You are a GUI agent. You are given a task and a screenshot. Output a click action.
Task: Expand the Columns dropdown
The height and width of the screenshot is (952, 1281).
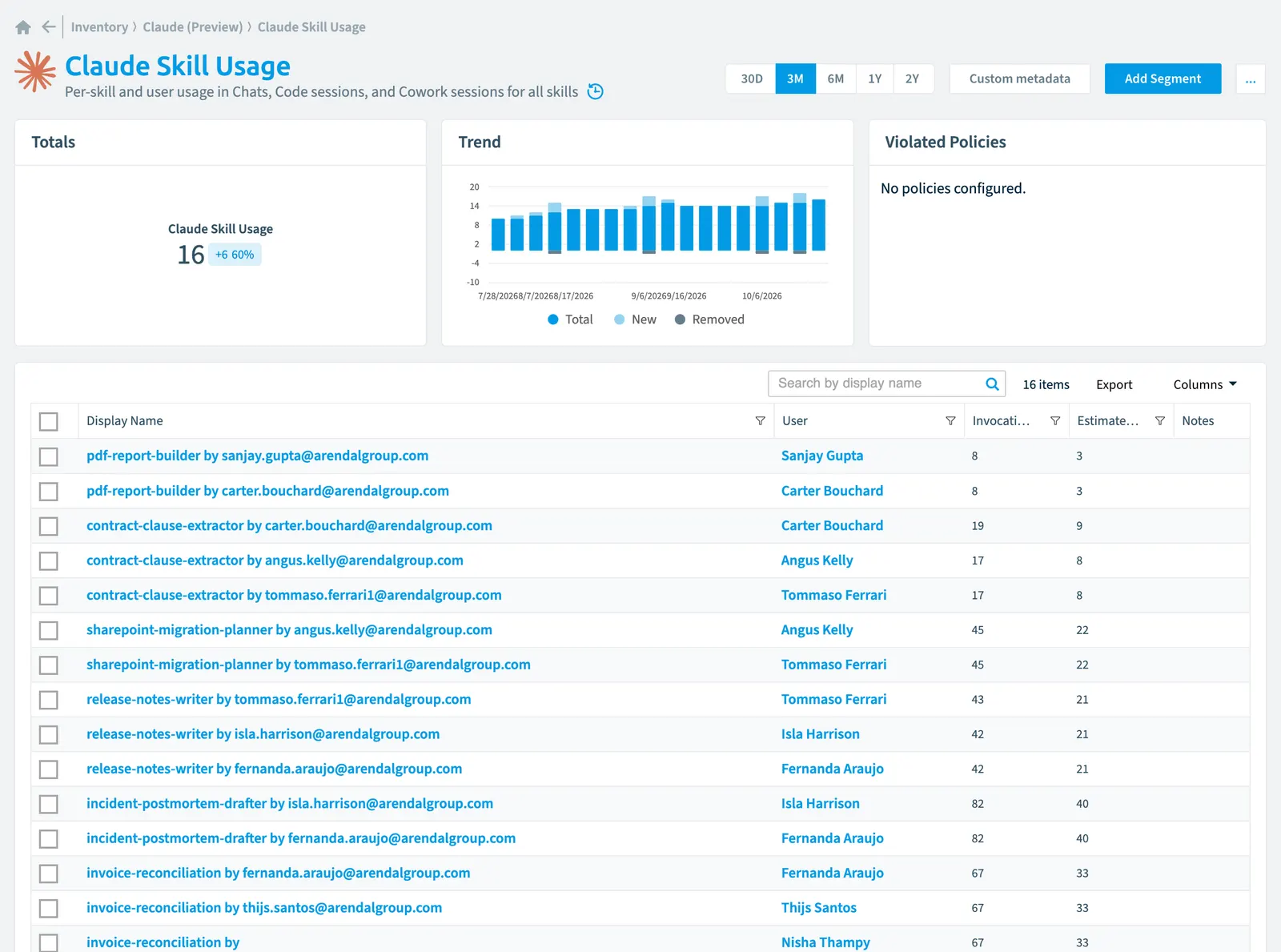[1205, 384]
